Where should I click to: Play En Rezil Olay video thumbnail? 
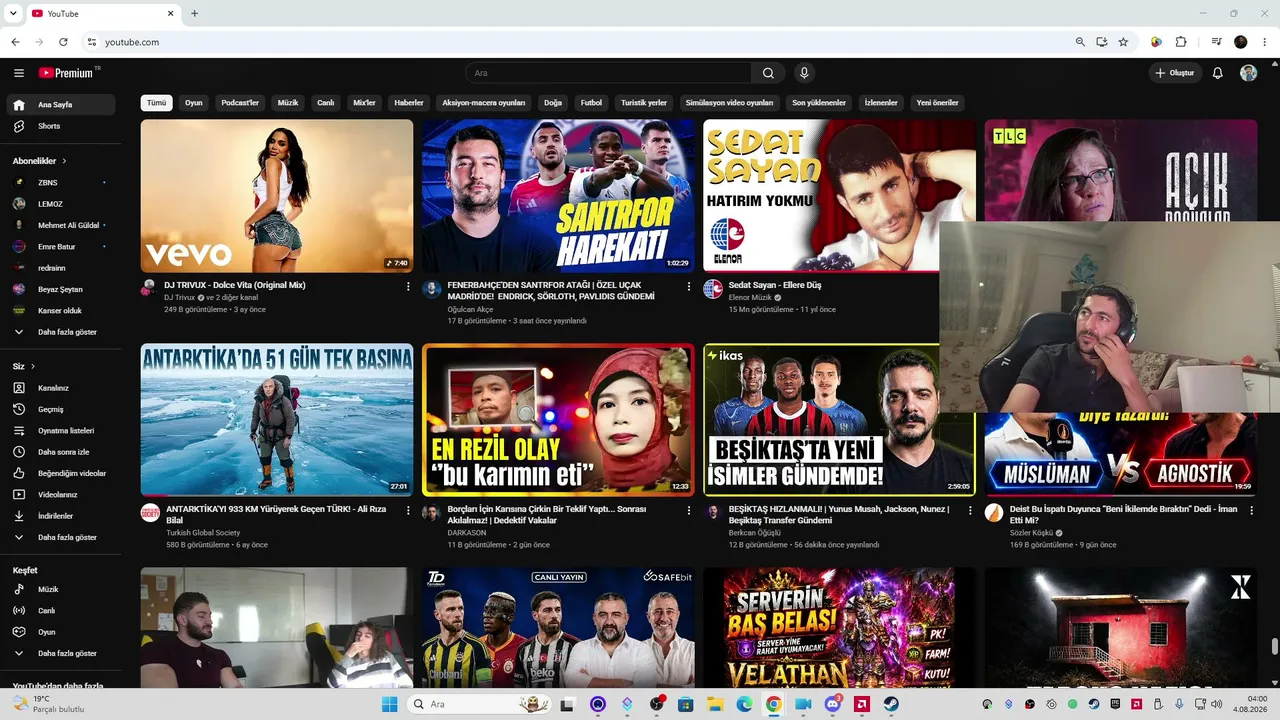pos(558,420)
